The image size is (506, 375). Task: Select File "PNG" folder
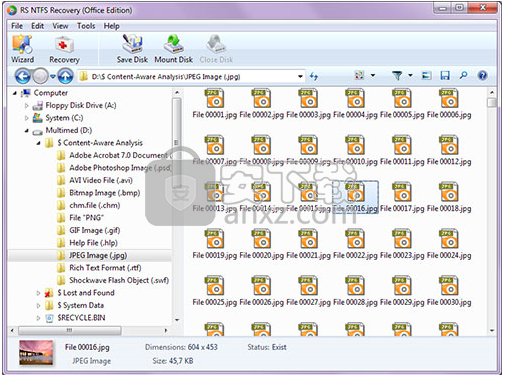click(80, 218)
